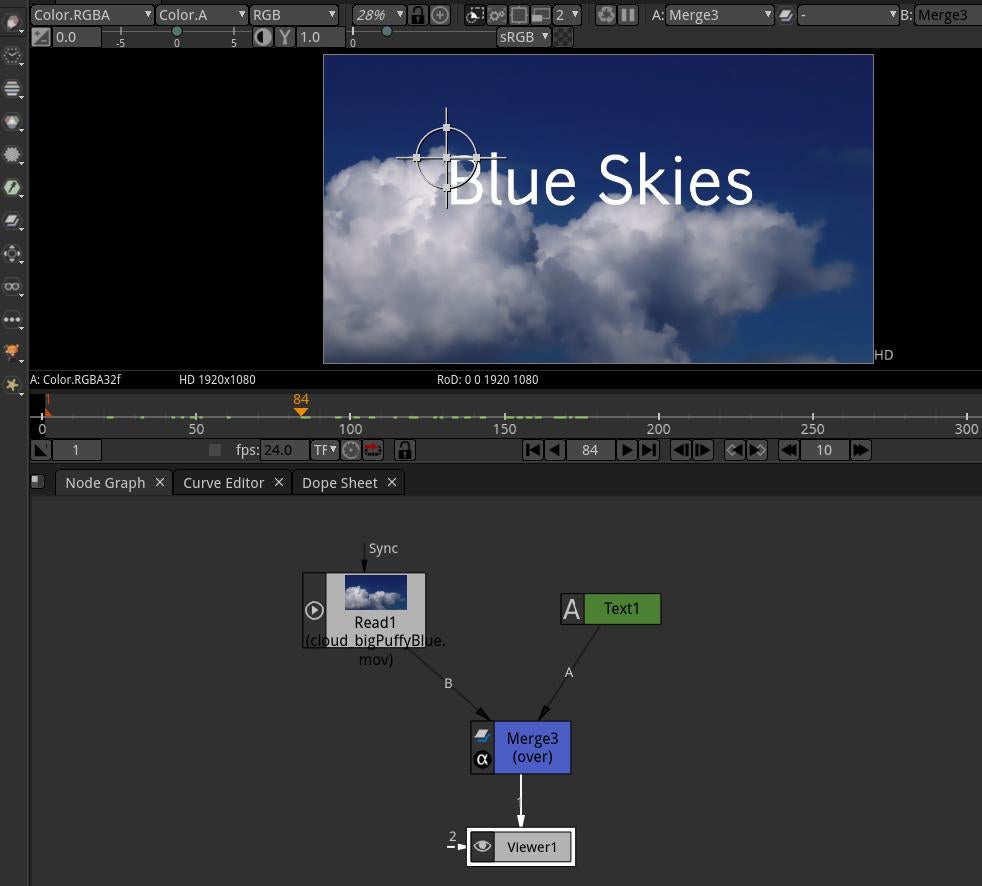Click the fps value input field
Viewport: 982px width, 886px height.
coord(284,450)
